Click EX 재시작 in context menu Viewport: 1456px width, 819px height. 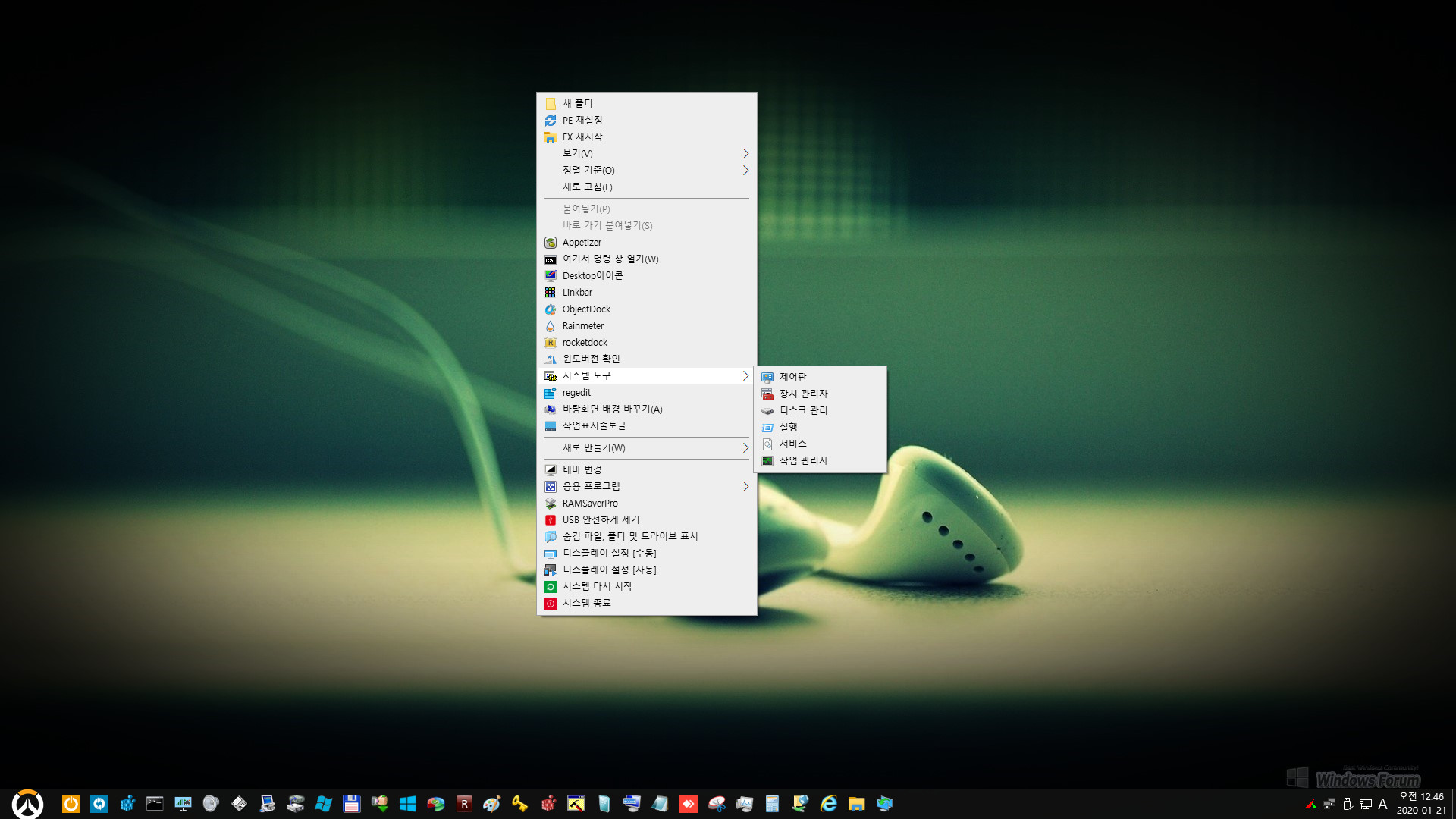646,136
